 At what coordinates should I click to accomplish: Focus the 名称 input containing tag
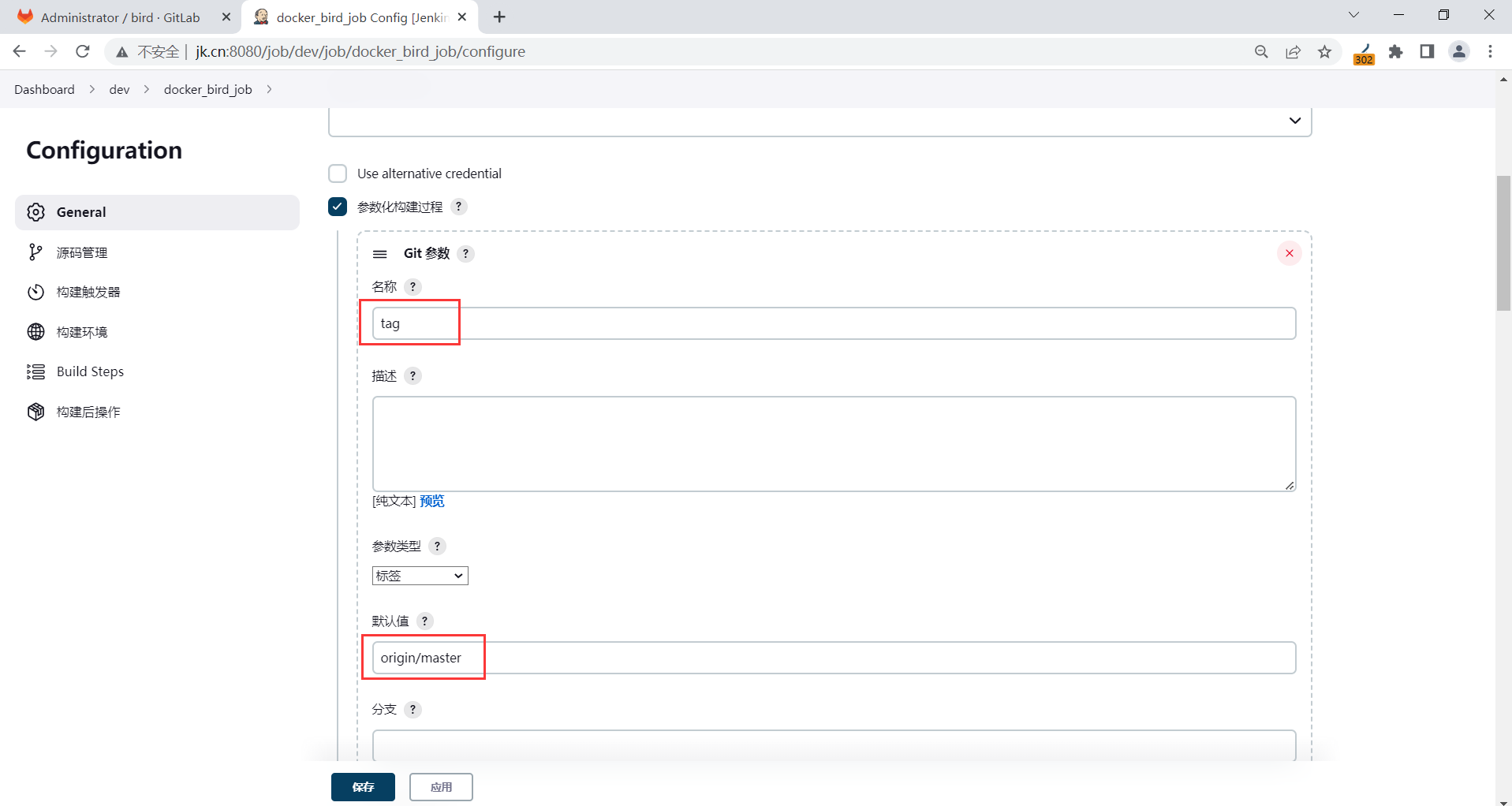pyautogui.click(x=834, y=323)
